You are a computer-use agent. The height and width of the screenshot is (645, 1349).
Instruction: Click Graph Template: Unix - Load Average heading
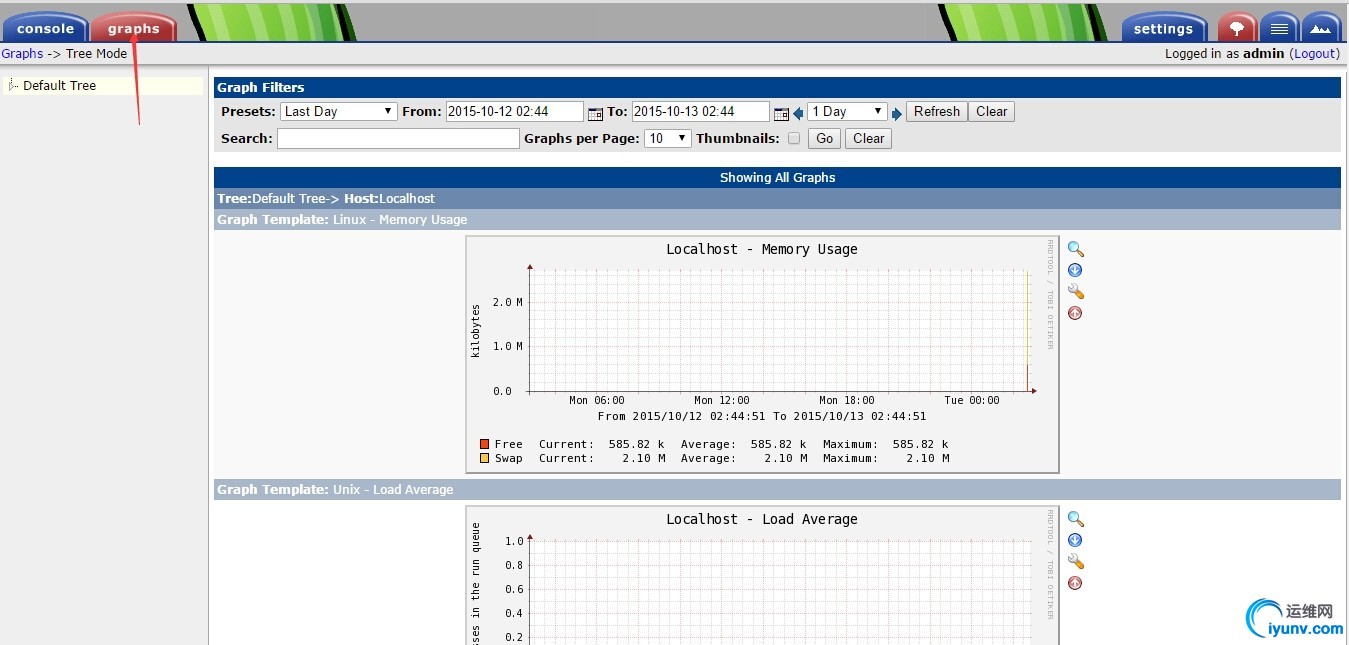(777, 490)
